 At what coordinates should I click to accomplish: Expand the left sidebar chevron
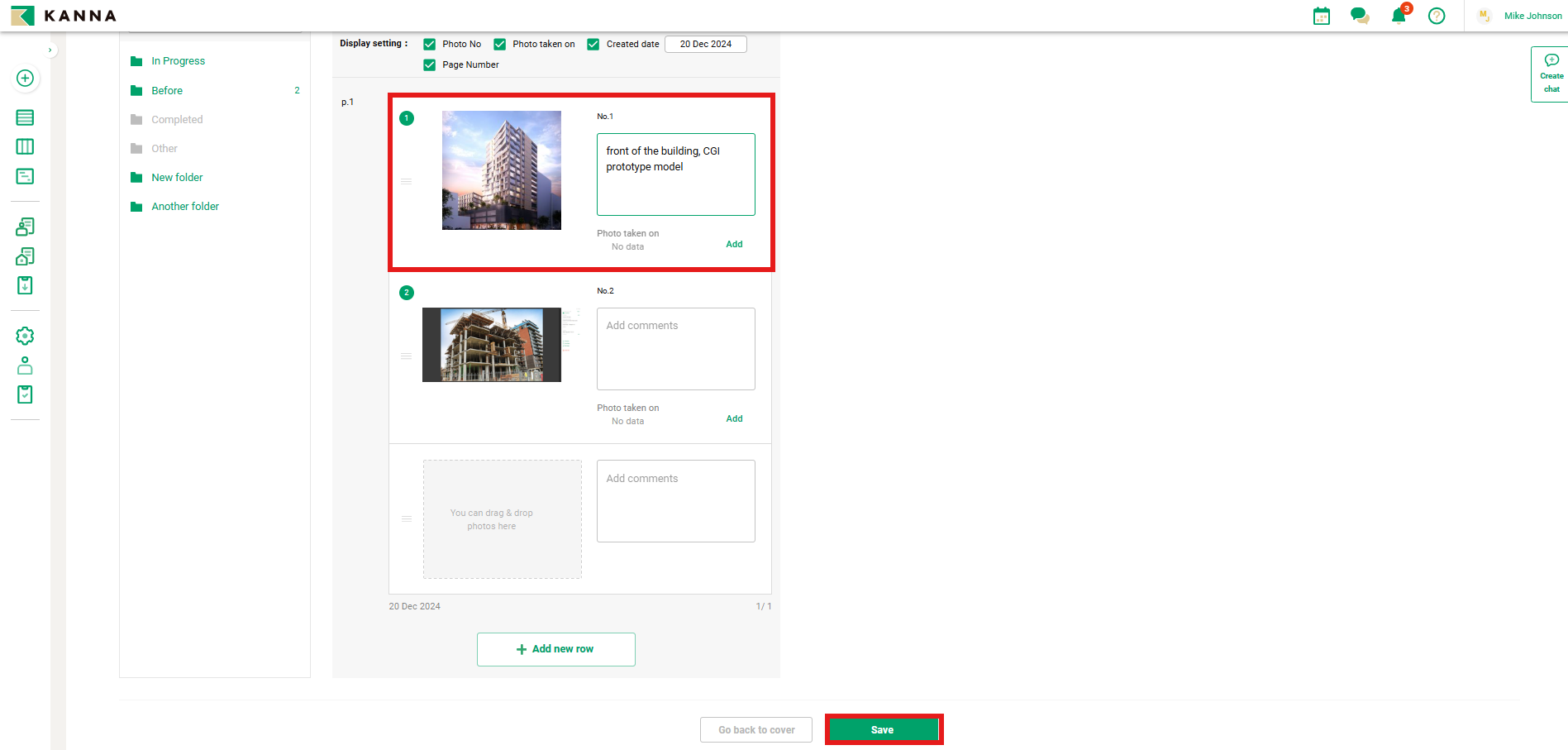[50, 50]
